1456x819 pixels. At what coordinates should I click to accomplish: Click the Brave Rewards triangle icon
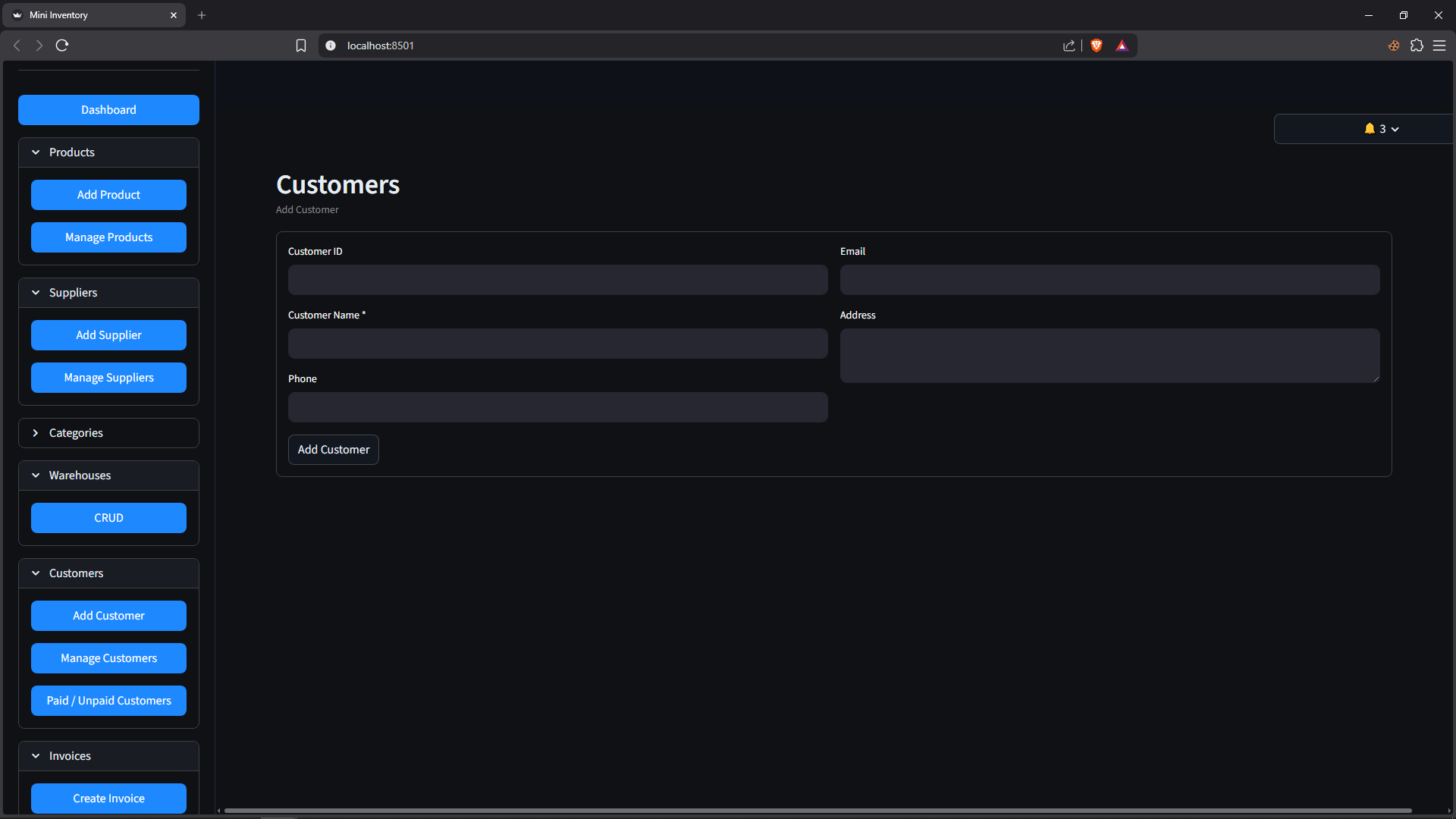(1122, 45)
